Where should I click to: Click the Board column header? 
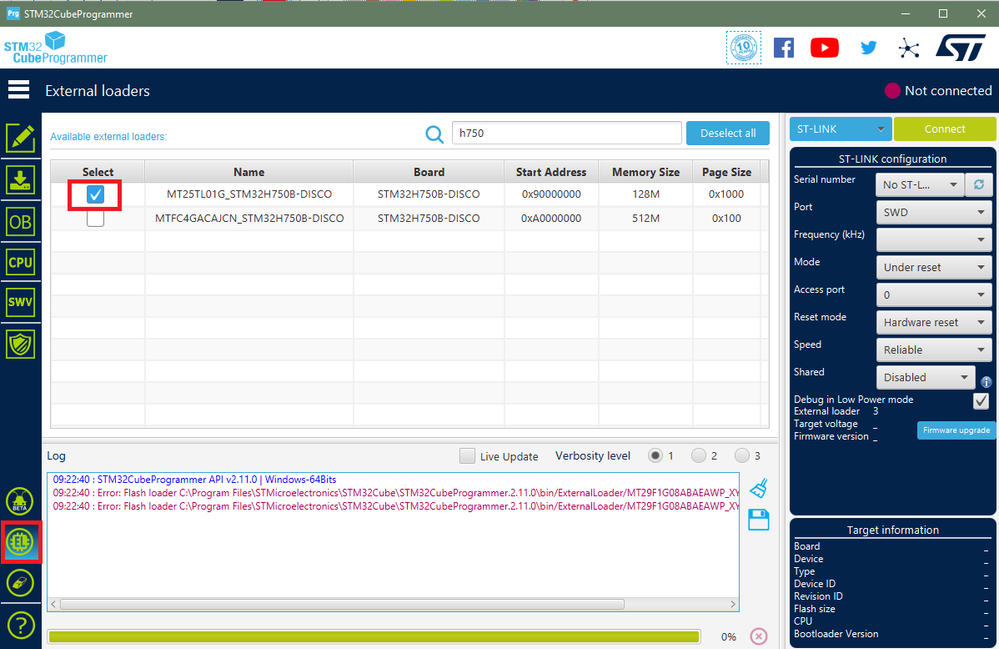pyautogui.click(x=429, y=172)
